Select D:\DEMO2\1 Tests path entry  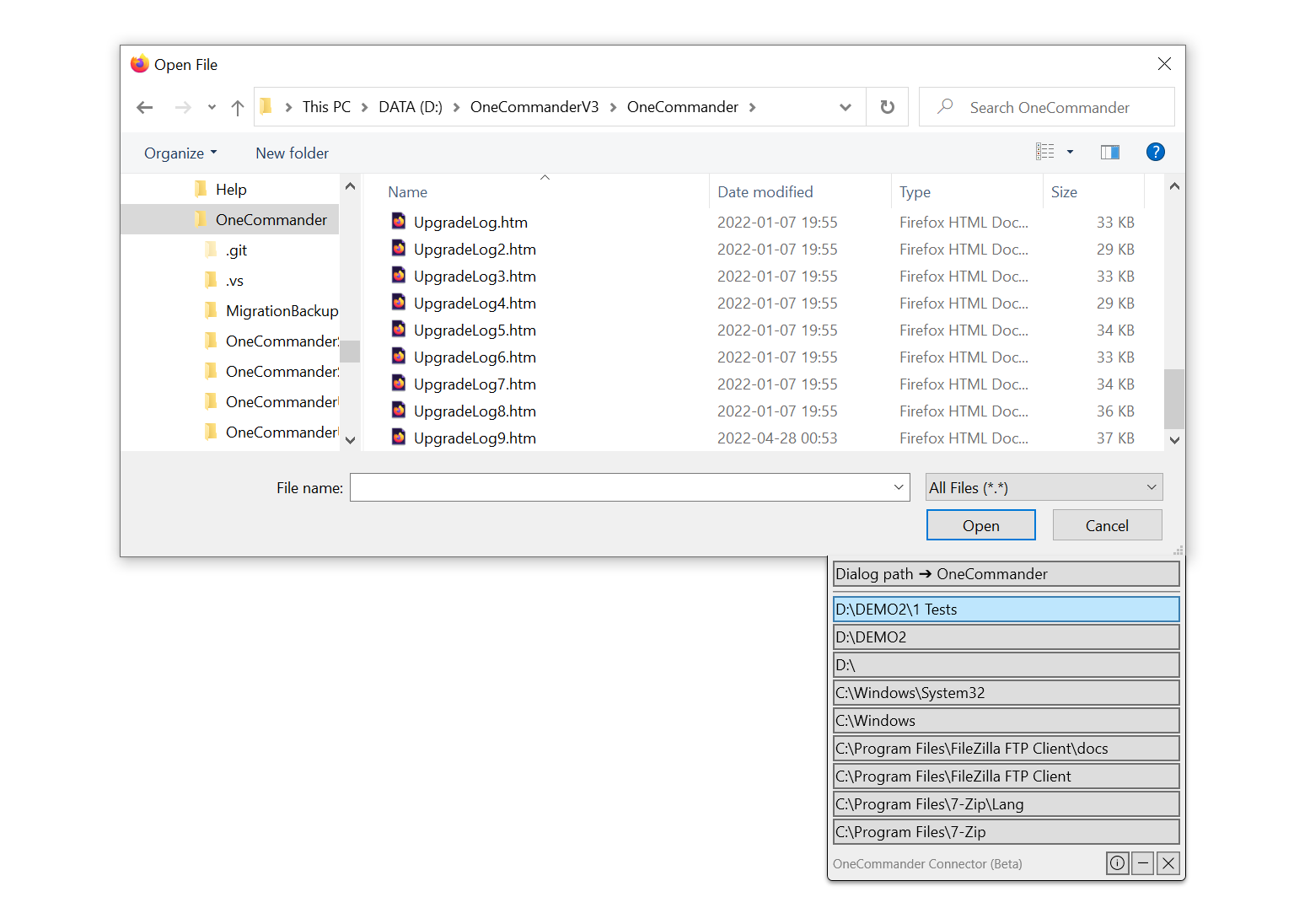point(1006,609)
